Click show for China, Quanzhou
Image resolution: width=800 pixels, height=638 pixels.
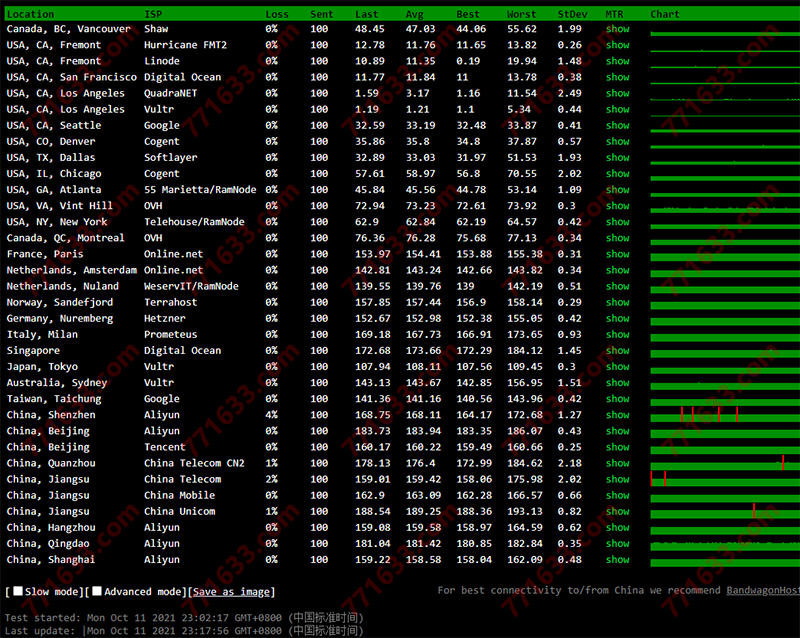pos(617,463)
